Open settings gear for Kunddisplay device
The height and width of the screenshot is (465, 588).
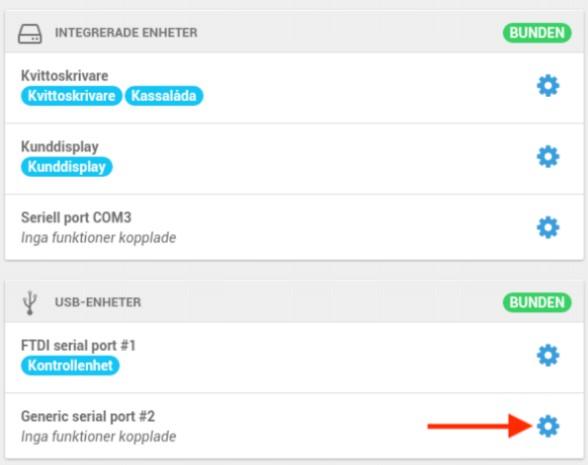[548, 156]
